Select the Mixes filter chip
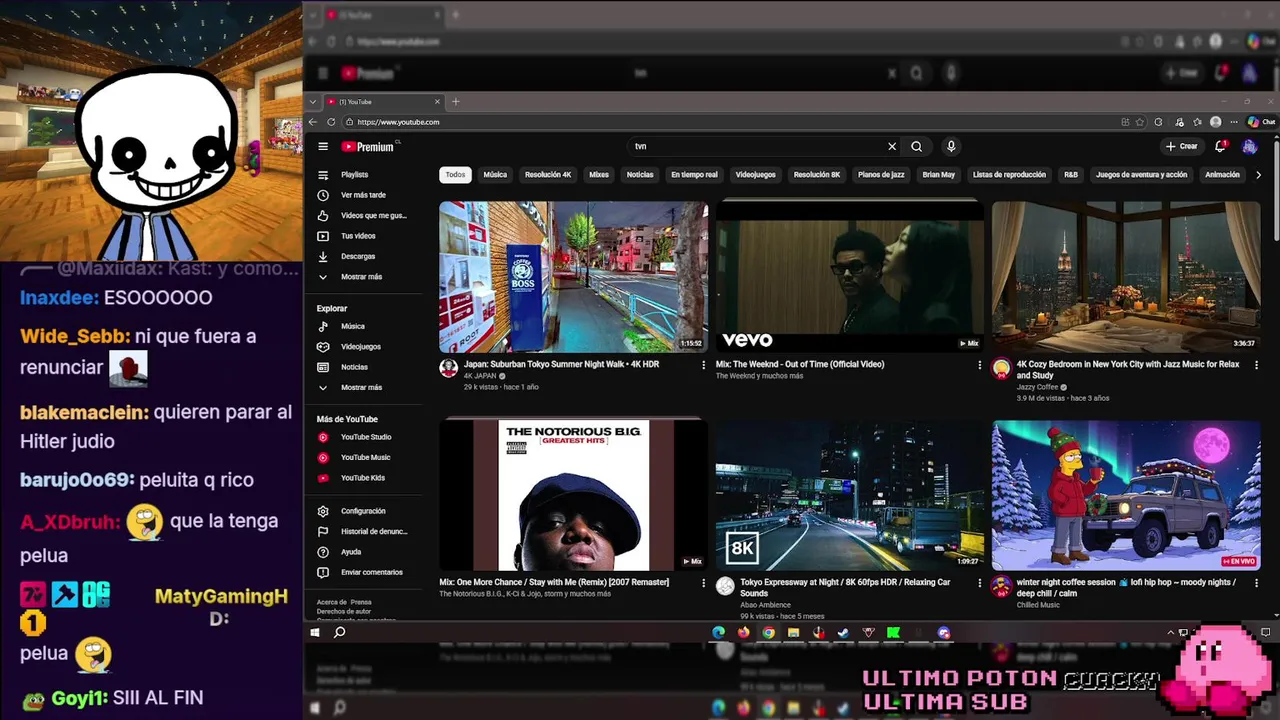Screen dimensions: 1280x720 coord(598,175)
